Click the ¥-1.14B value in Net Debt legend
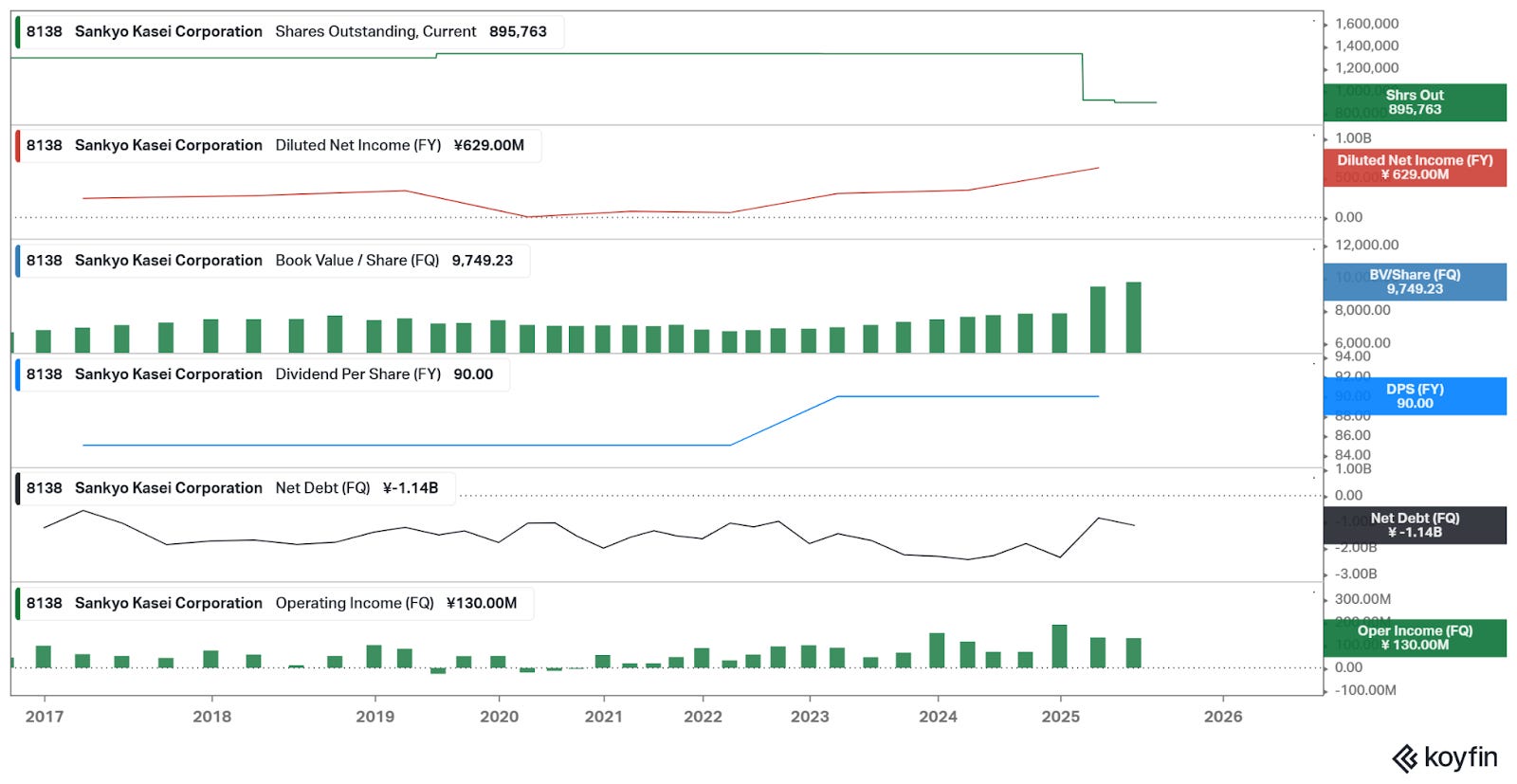 411,487
